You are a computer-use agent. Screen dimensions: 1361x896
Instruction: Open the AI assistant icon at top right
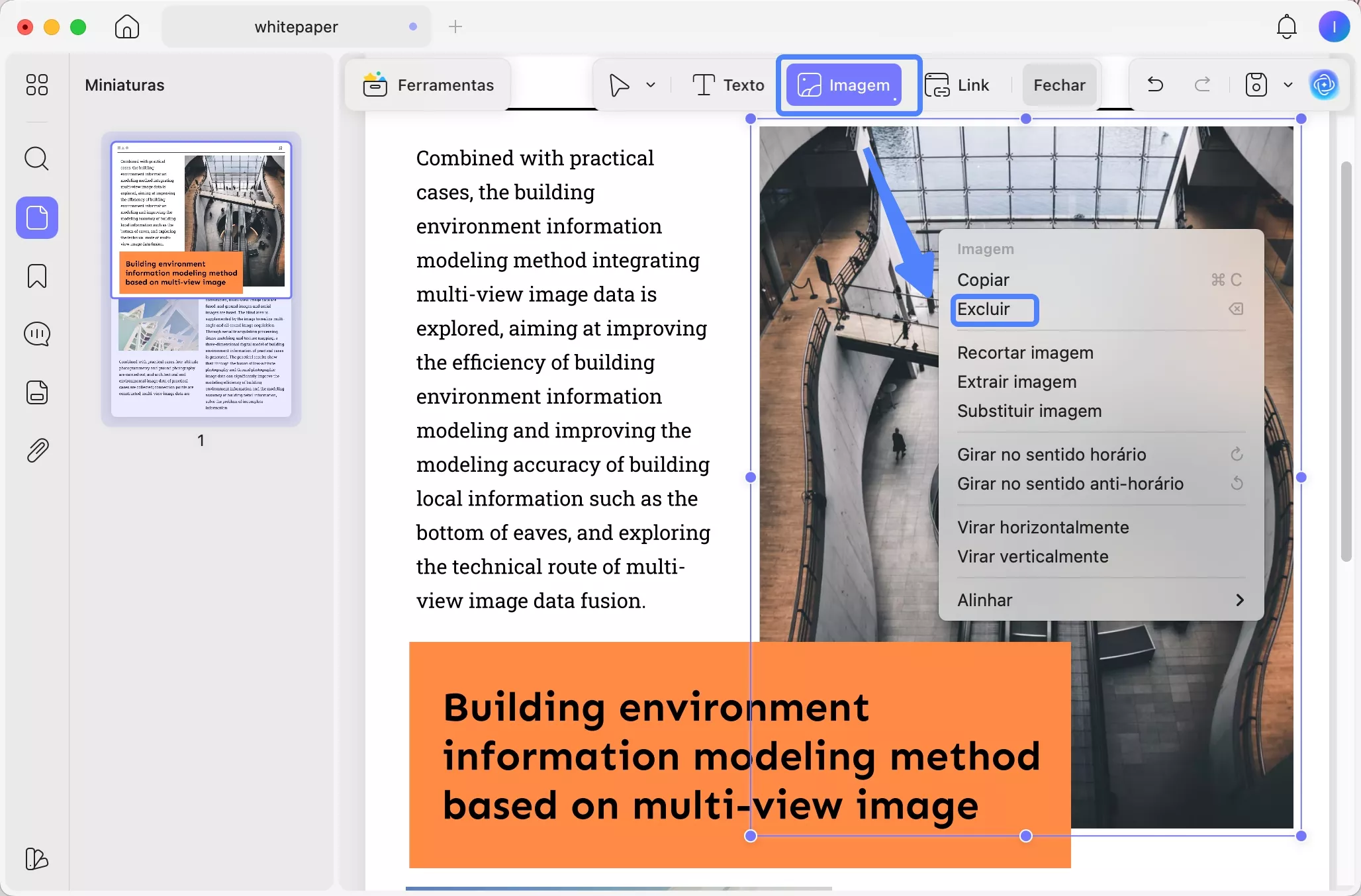1324,85
